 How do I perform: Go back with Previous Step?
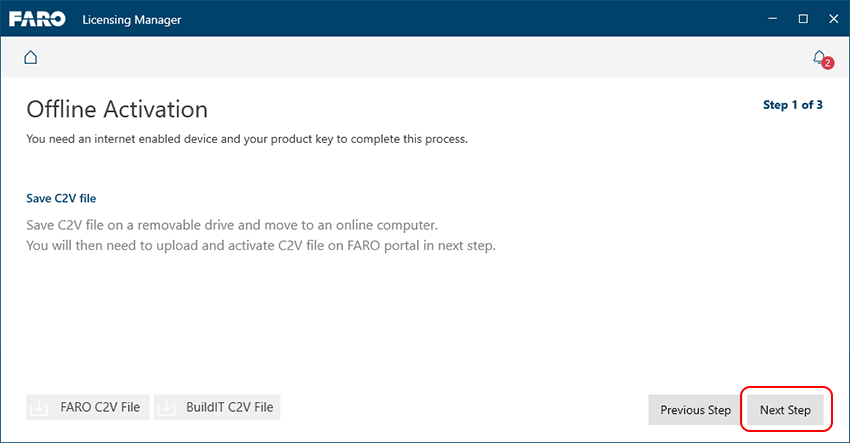pyautogui.click(x=696, y=410)
